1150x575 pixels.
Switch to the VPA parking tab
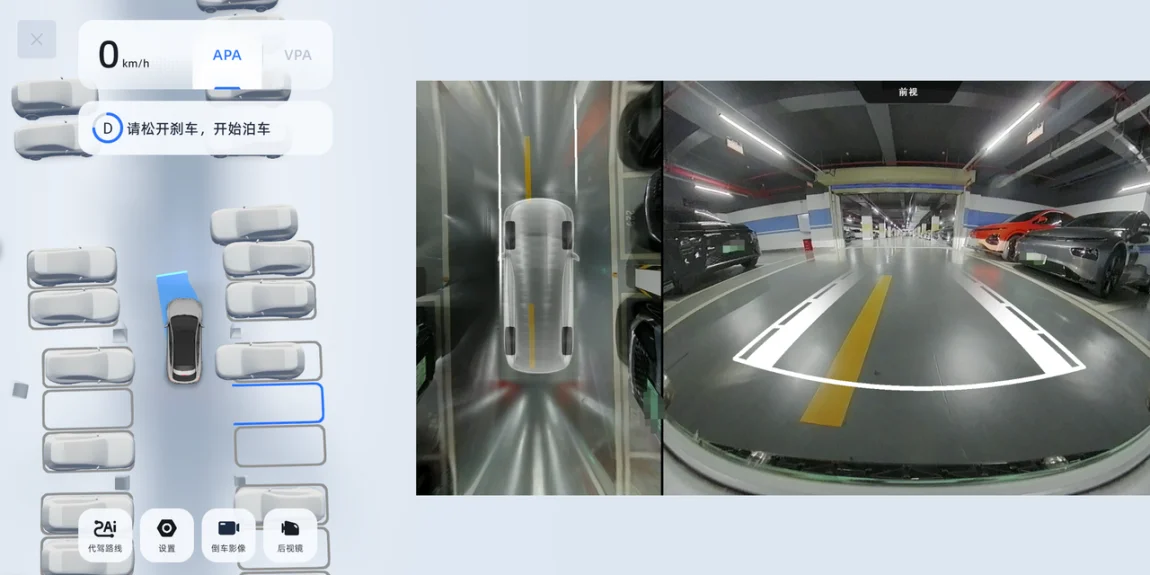click(298, 55)
